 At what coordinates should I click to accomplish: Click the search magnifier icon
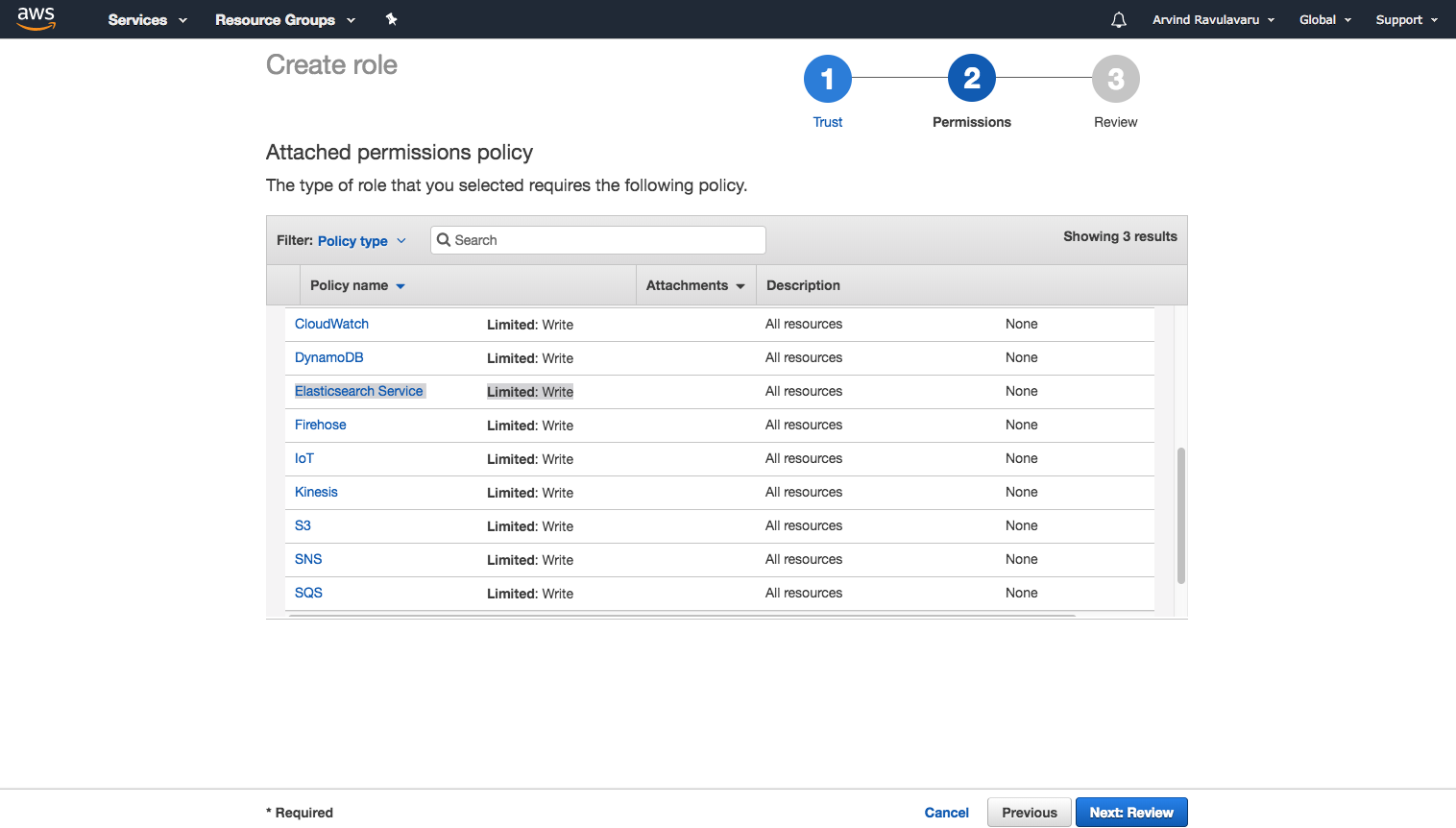tap(444, 240)
